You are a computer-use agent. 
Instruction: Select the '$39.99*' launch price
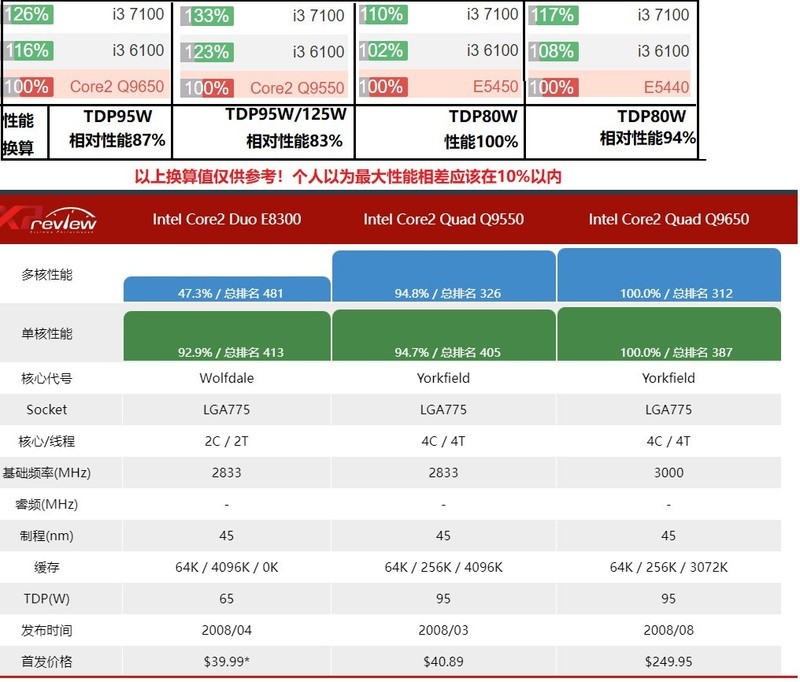(227, 662)
